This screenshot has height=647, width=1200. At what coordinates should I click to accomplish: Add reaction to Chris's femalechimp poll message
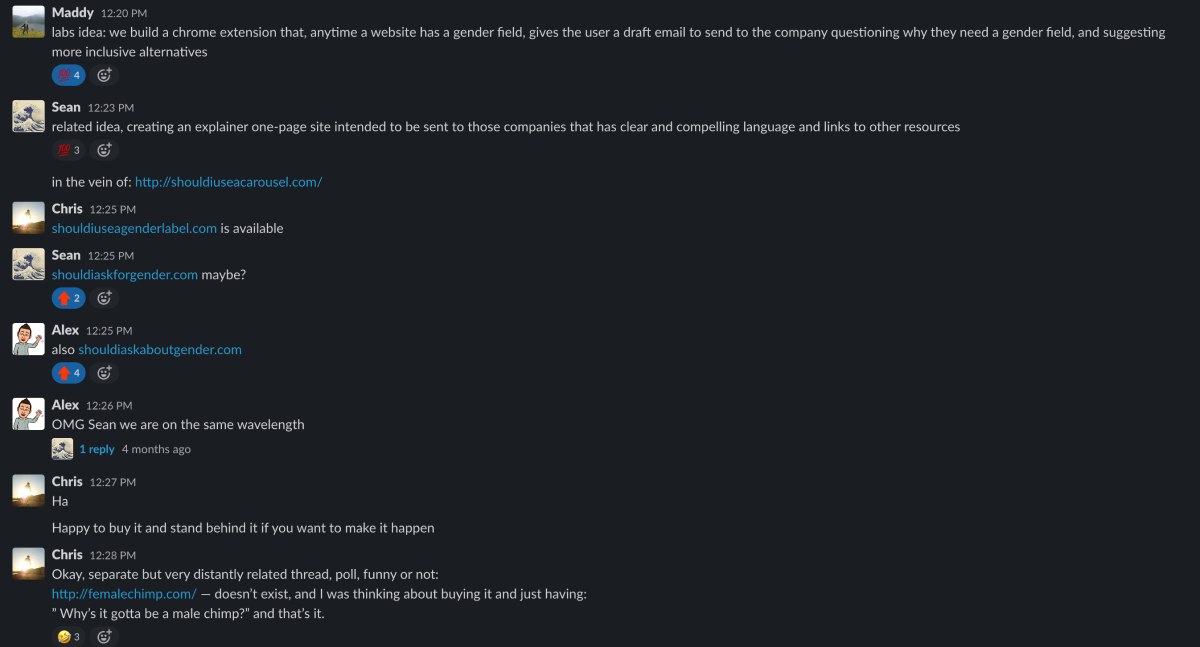[x=104, y=636]
